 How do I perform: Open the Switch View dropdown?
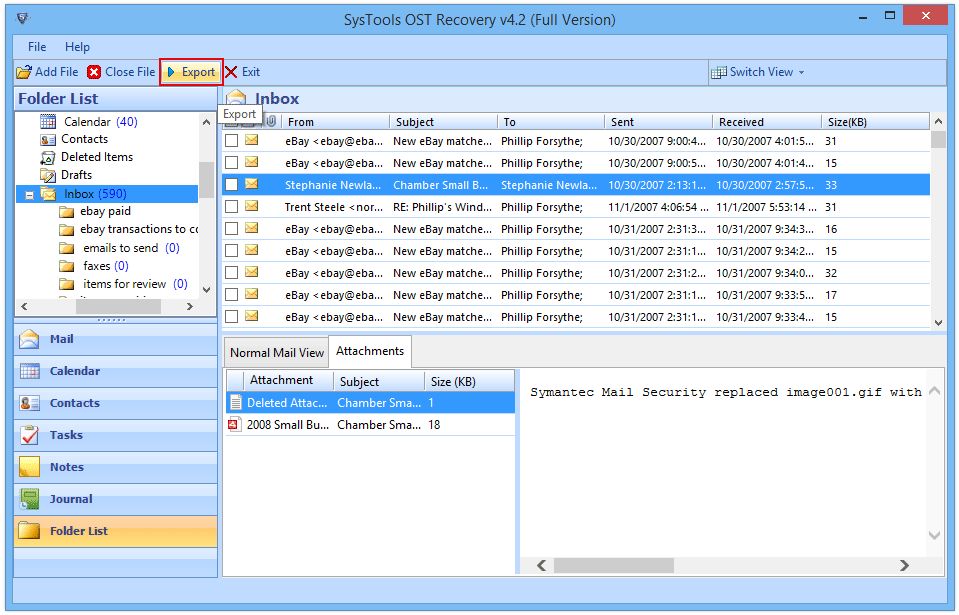point(758,72)
